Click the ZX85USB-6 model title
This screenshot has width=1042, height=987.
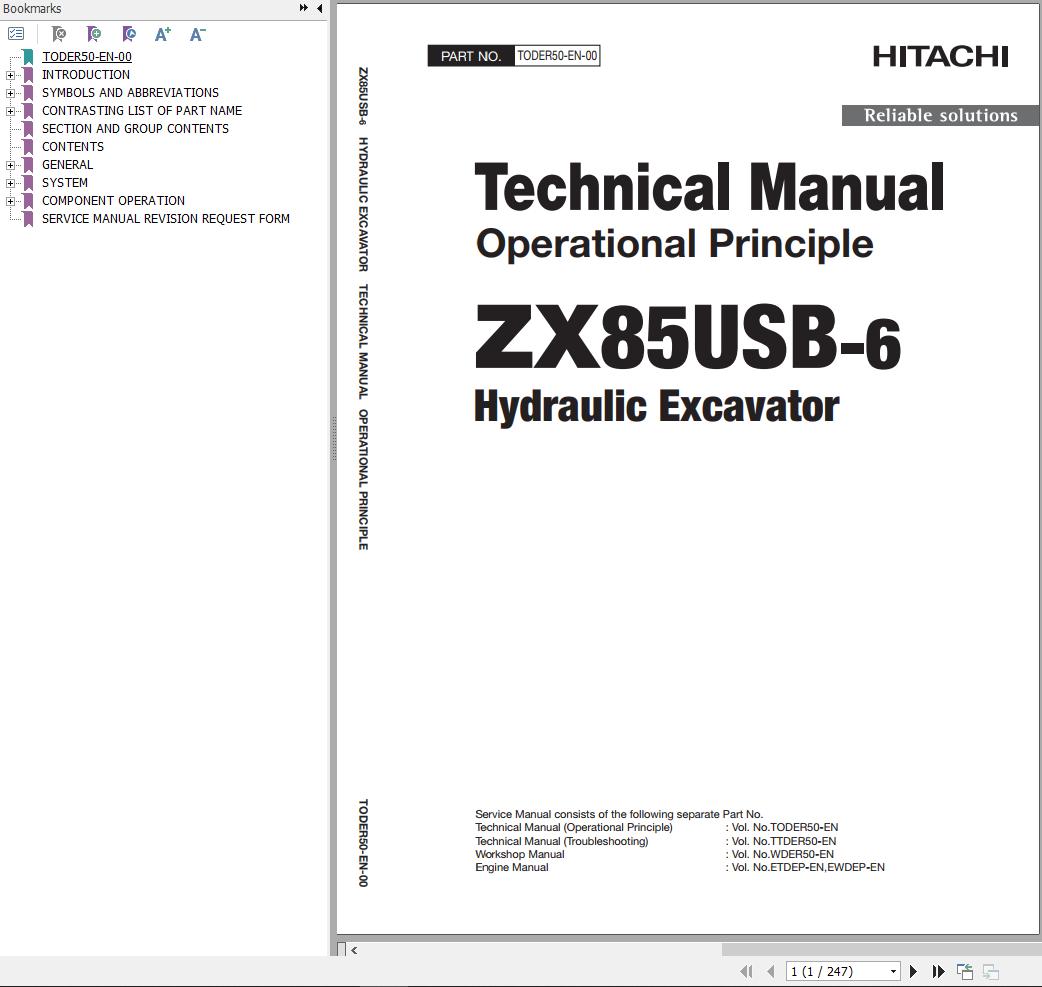687,338
